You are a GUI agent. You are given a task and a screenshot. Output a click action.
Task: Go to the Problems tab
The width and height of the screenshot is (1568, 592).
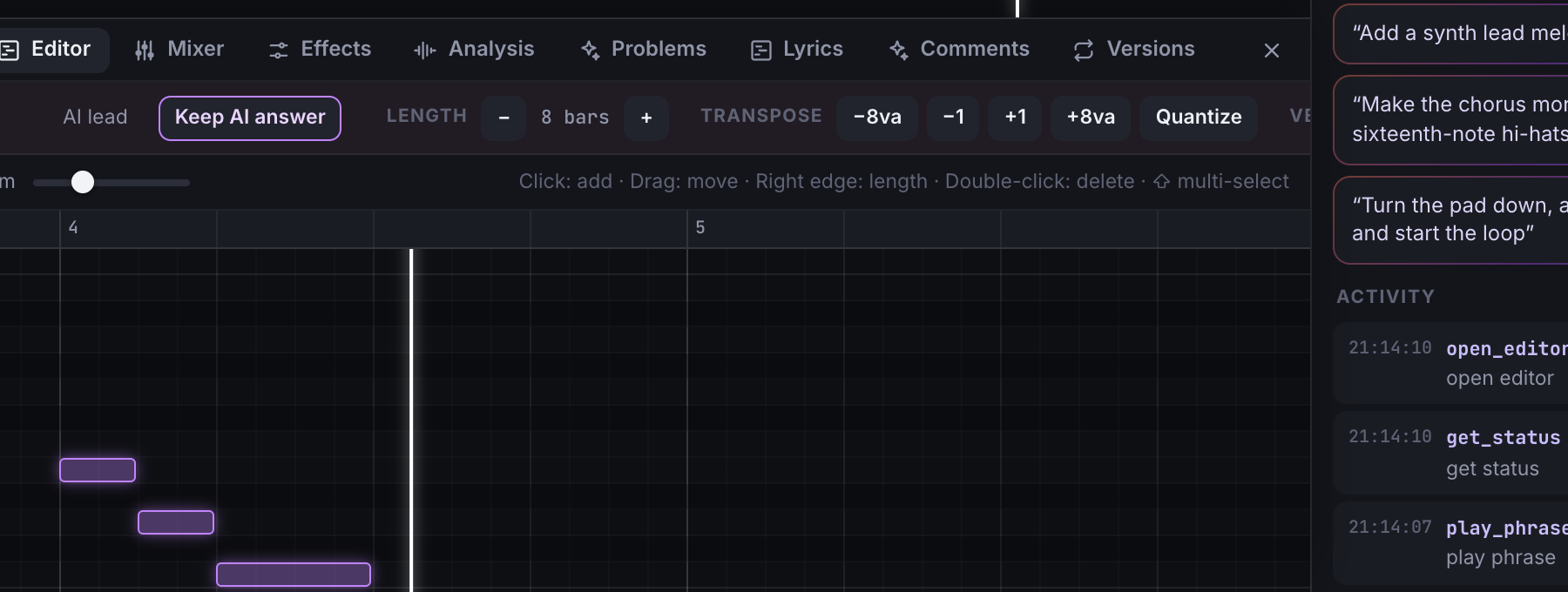click(x=643, y=50)
